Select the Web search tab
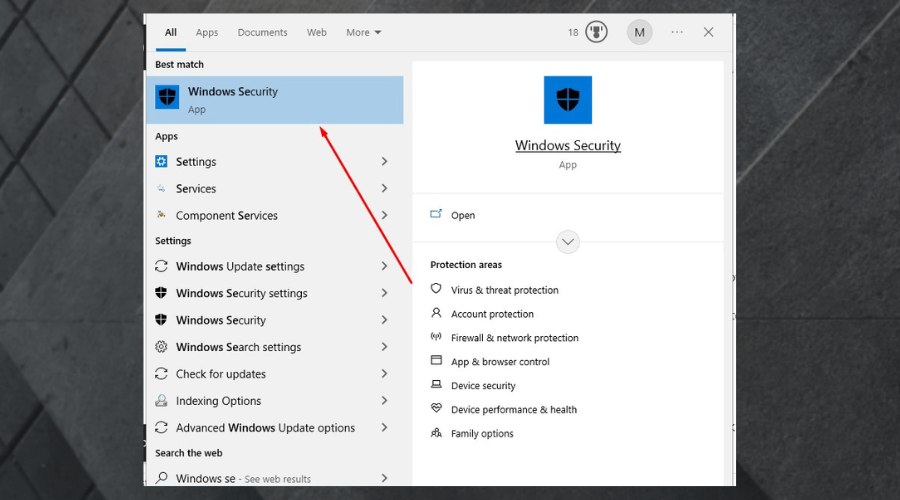This screenshot has width=900, height=500. (x=316, y=33)
